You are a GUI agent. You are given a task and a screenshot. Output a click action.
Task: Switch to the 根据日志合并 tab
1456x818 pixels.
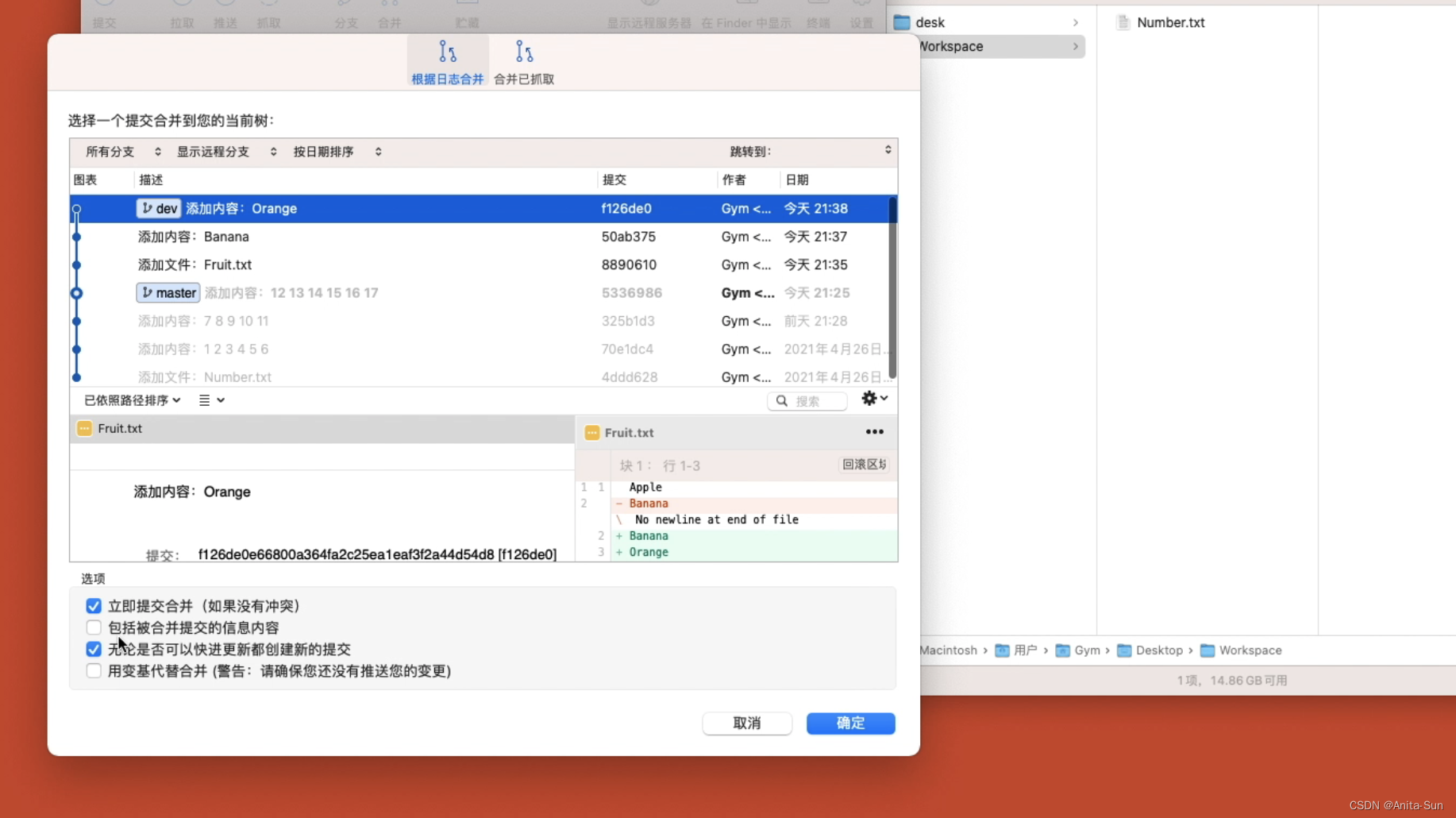tap(447, 62)
